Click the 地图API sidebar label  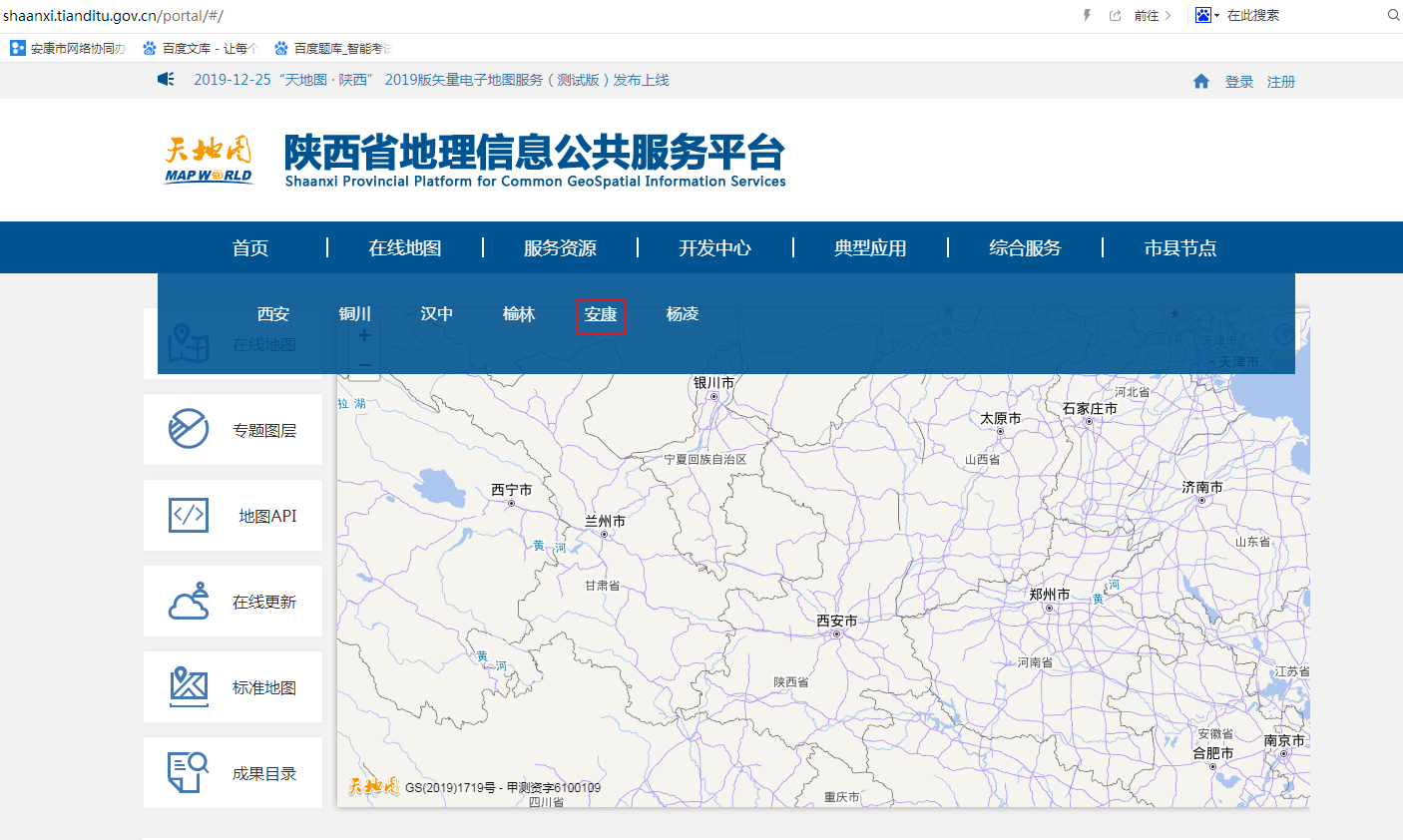point(267,516)
